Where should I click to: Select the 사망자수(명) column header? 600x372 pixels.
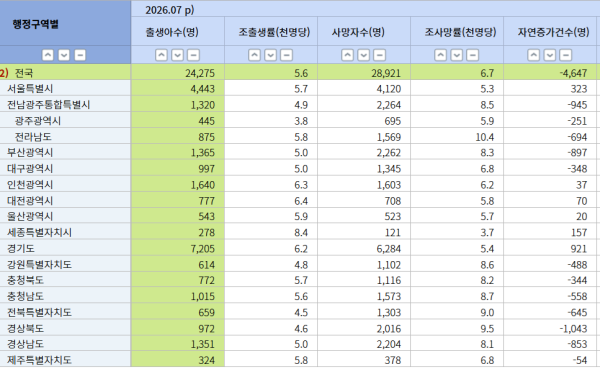[x=364, y=32]
